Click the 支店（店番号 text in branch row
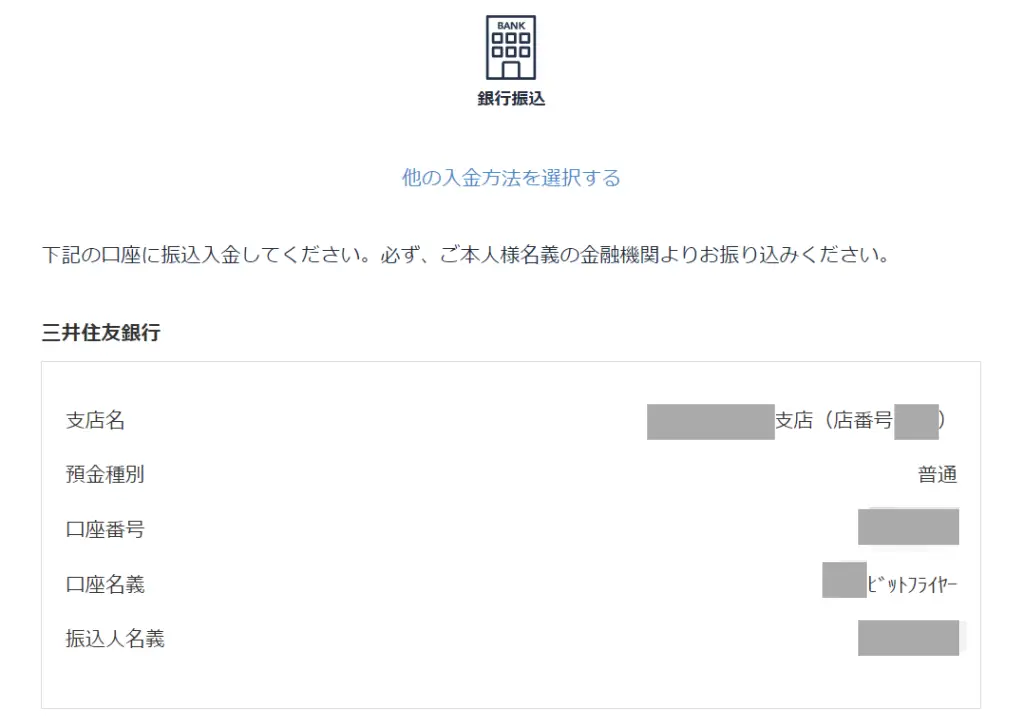1024x727 pixels. point(834,420)
